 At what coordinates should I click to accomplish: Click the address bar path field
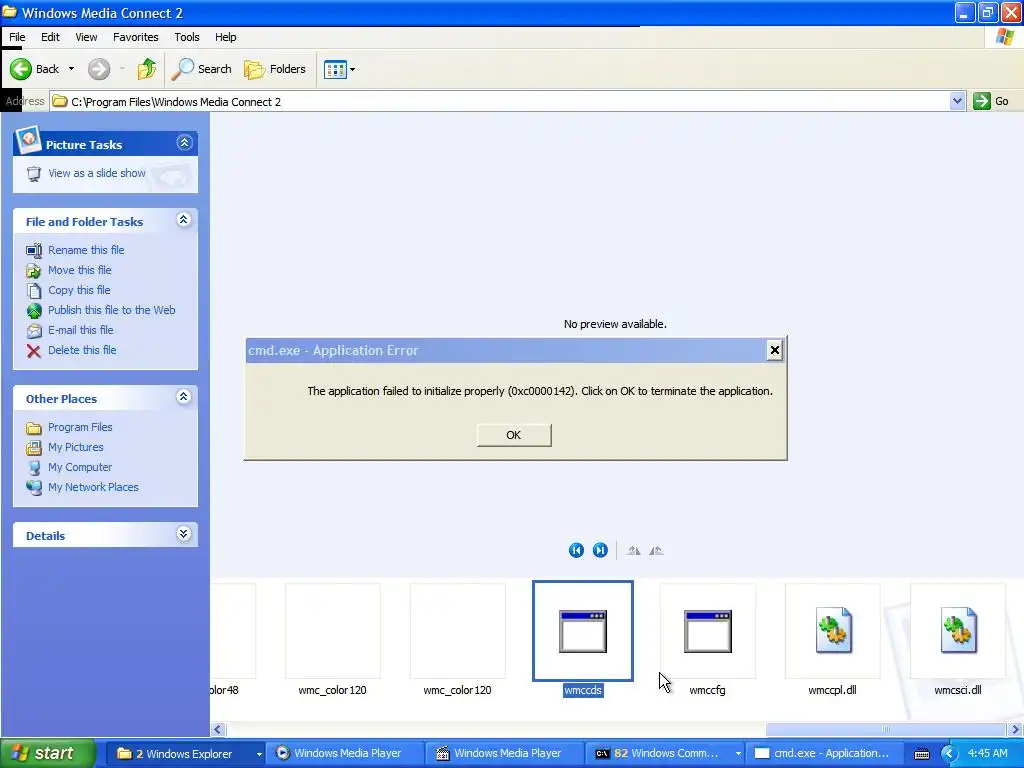pos(500,101)
